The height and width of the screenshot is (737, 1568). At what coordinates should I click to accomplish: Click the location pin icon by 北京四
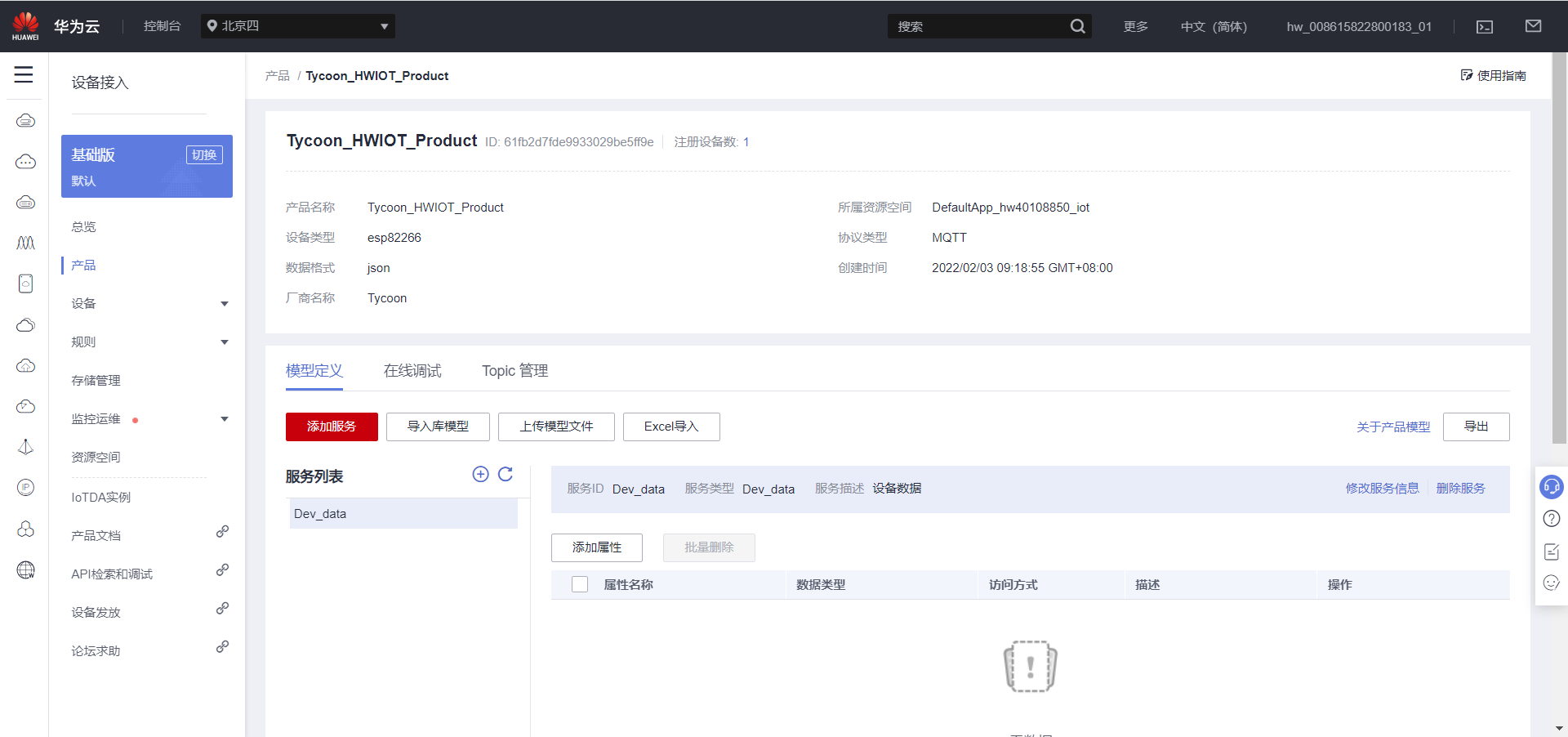pyautogui.click(x=212, y=26)
